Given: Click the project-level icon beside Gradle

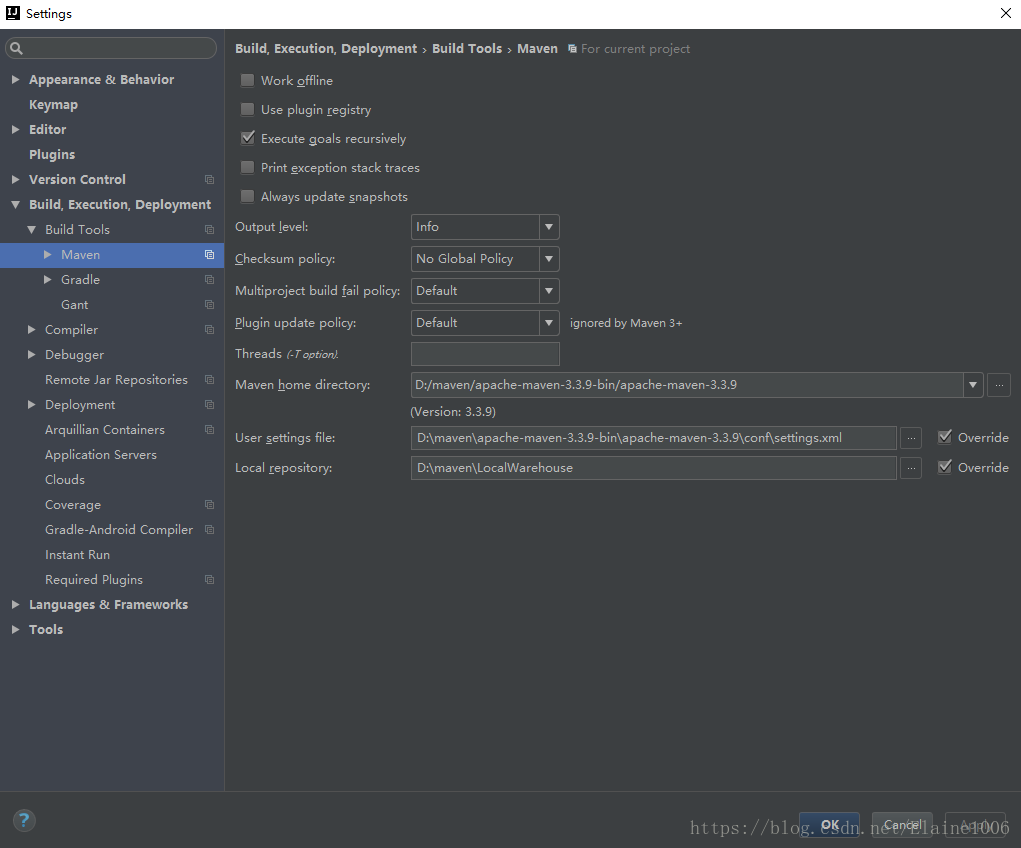Looking at the screenshot, I should click(x=209, y=279).
